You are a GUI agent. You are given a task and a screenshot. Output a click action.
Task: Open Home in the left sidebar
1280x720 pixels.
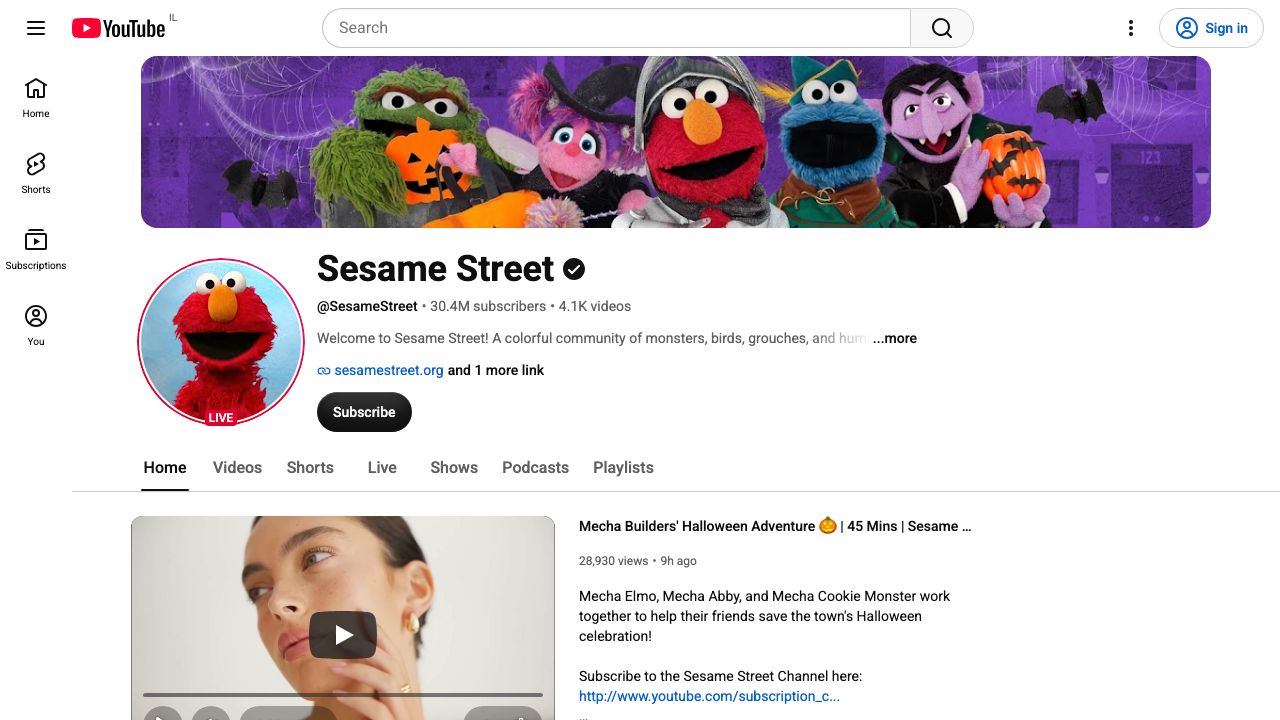click(36, 98)
